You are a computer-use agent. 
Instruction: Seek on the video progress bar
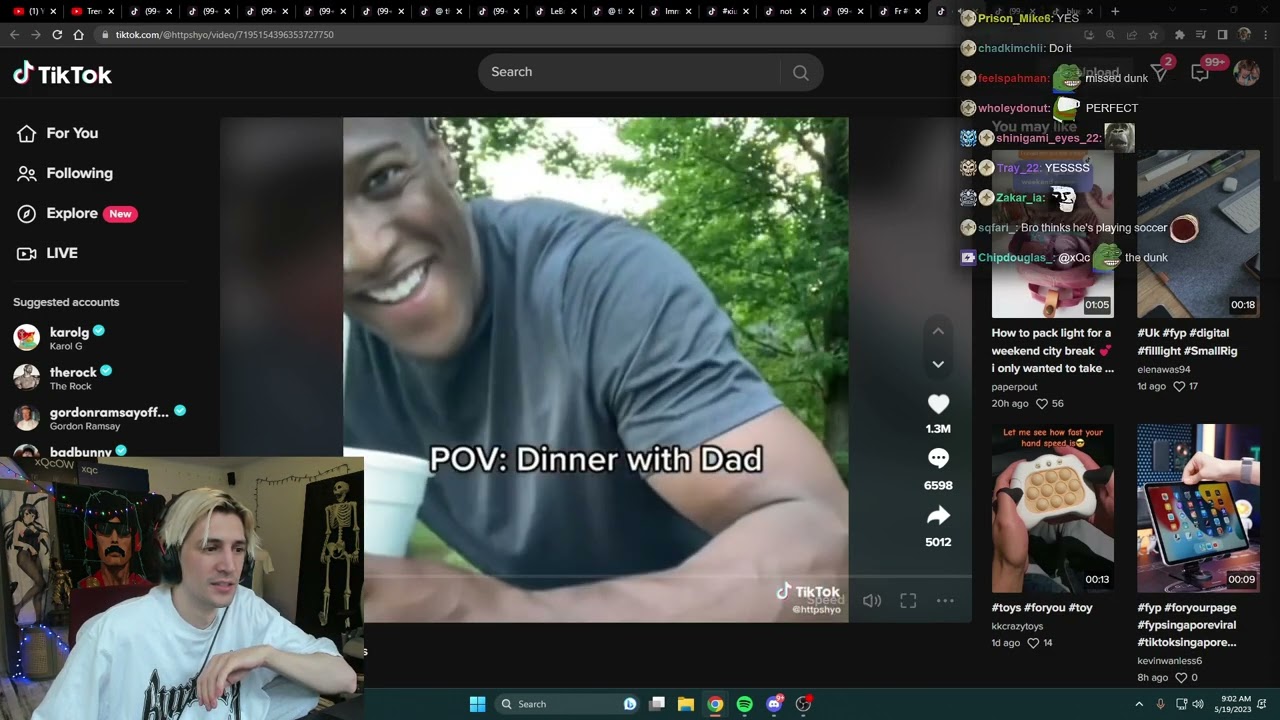coord(668,577)
